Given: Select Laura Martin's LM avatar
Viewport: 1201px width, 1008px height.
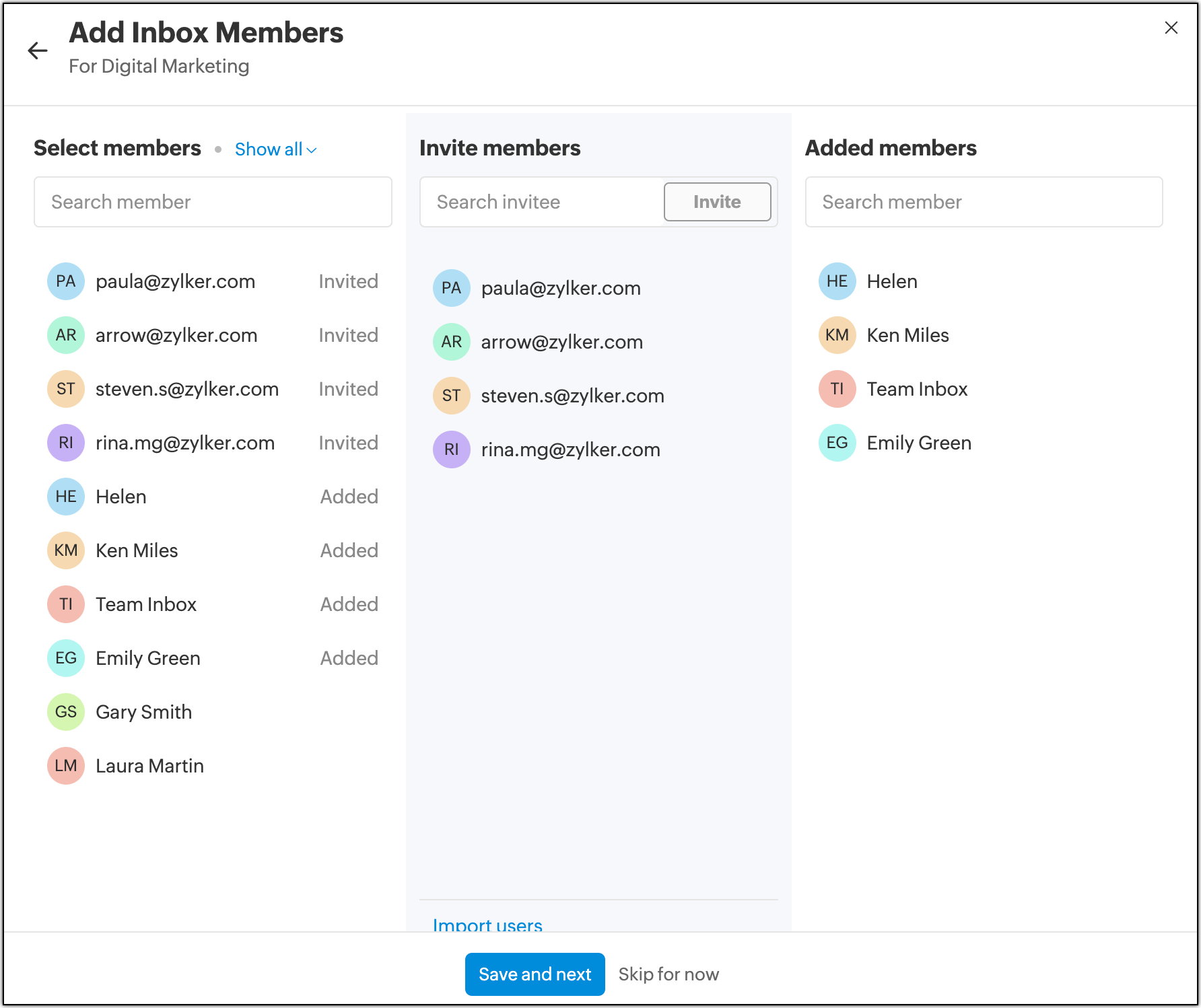Looking at the screenshot, I should (66, 766).
